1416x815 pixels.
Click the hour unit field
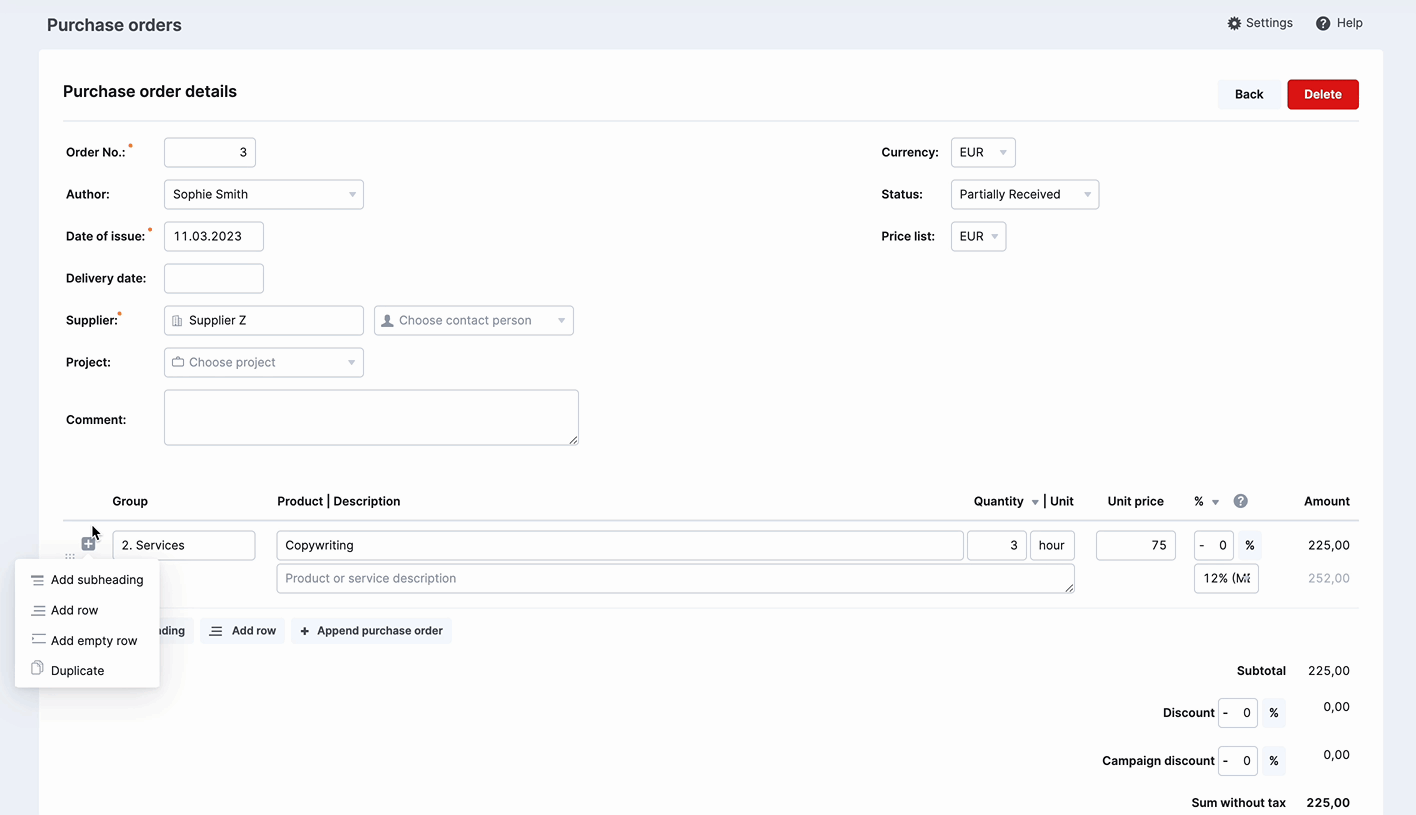pyautogui.click(x=1052, y=545)
